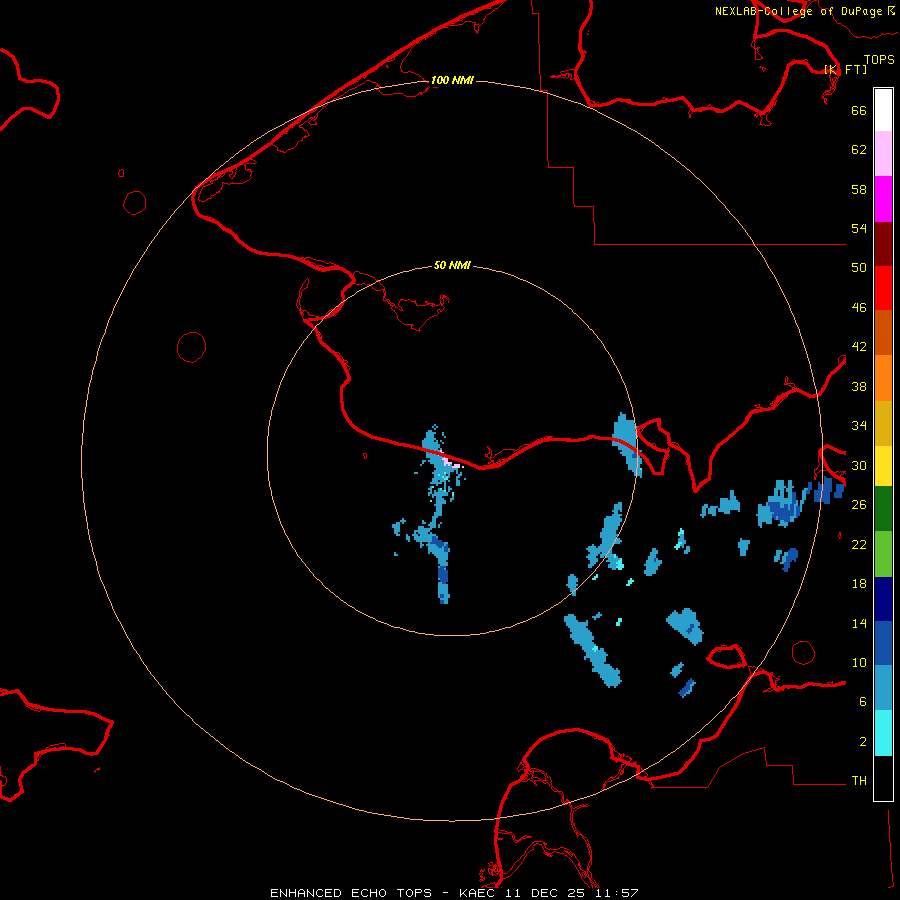Image resolution: width=900 pixels, height=900 pixels.
Task: Click the black TH swatch in legend
Action: tap(883, 778)
